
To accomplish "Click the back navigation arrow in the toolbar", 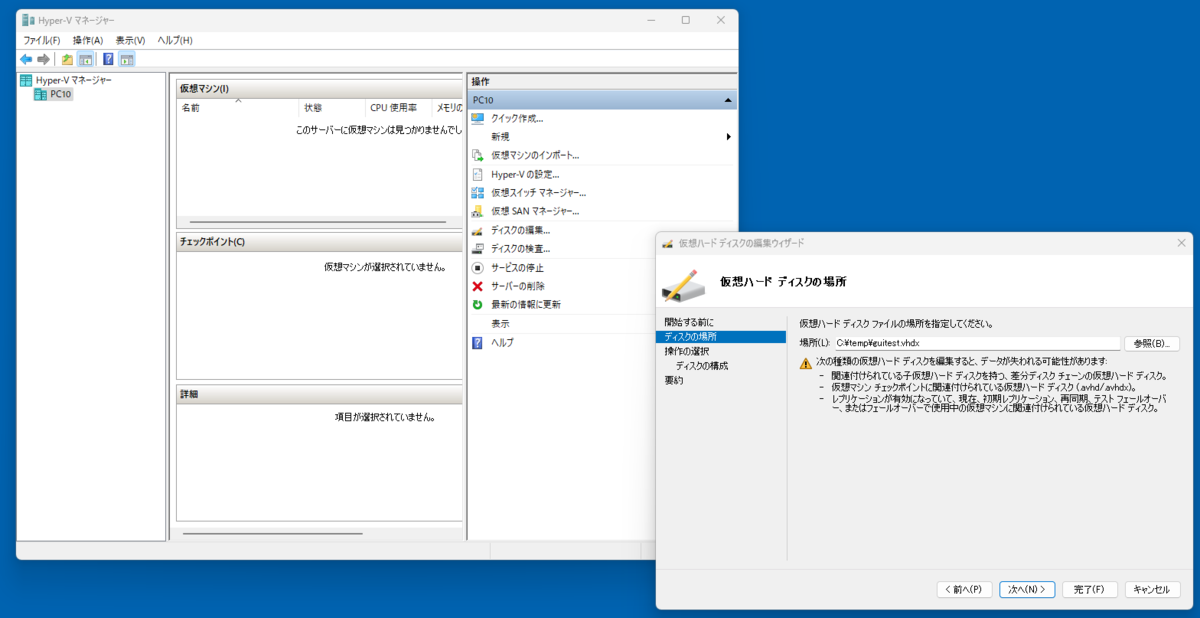I will coord(25,59).
